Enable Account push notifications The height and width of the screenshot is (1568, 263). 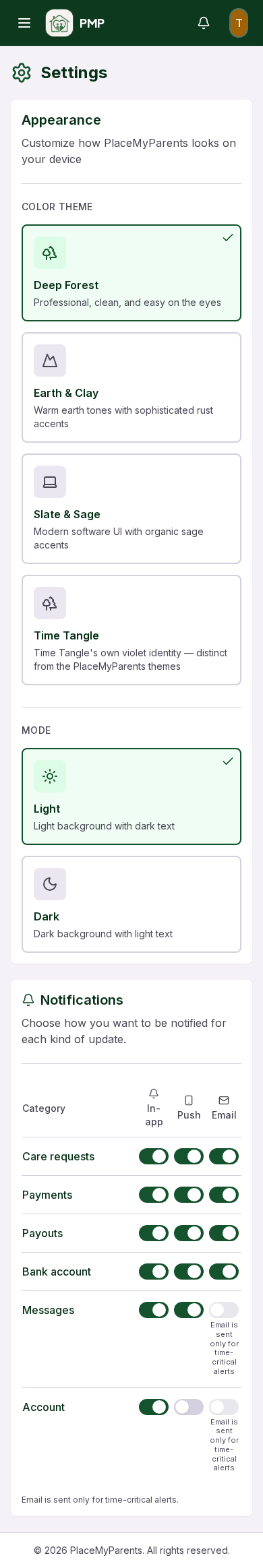(189, 1407)
